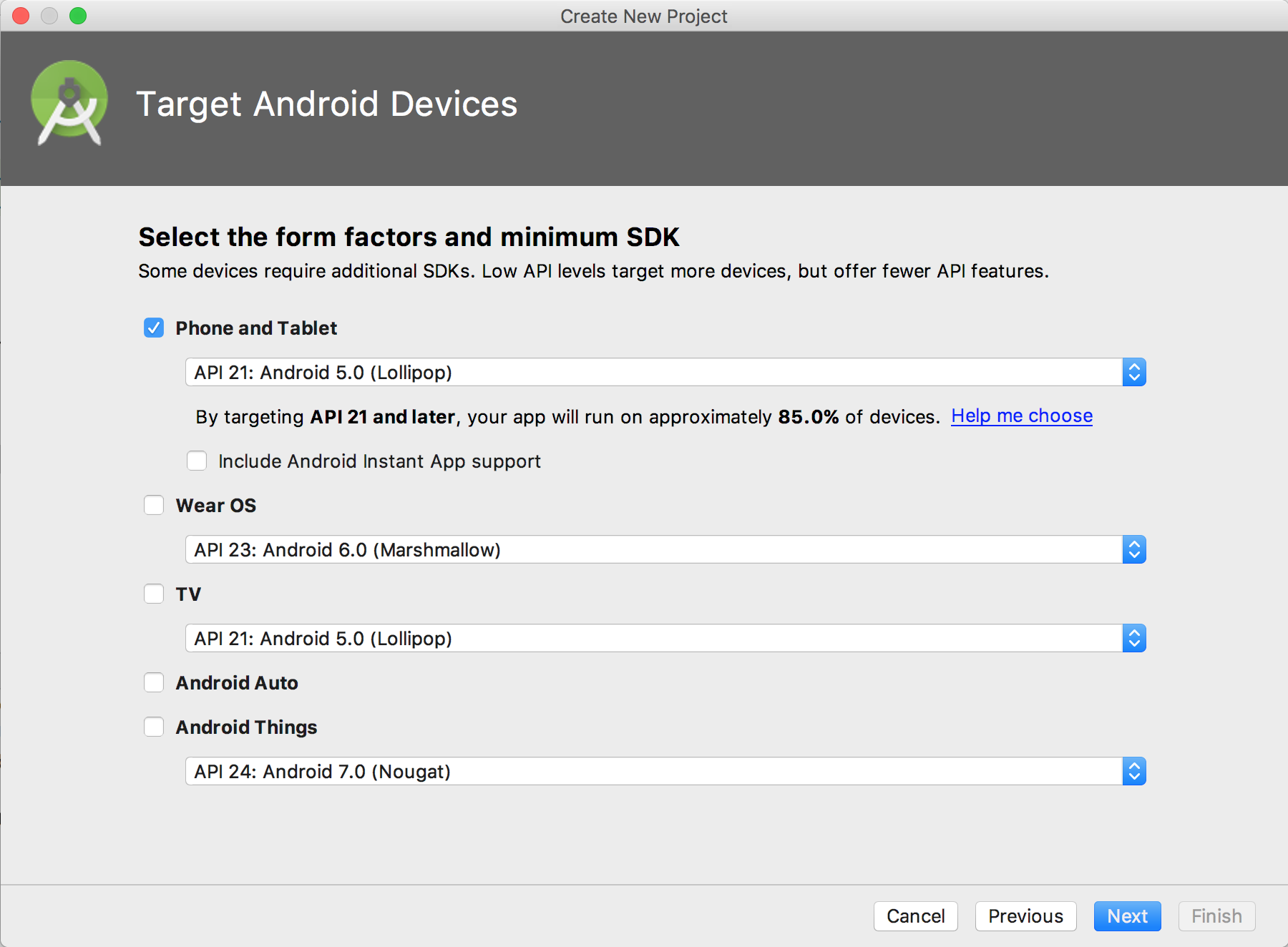Proceed with the Next button
The image size is (1288, 947).
click(1128, 916)
